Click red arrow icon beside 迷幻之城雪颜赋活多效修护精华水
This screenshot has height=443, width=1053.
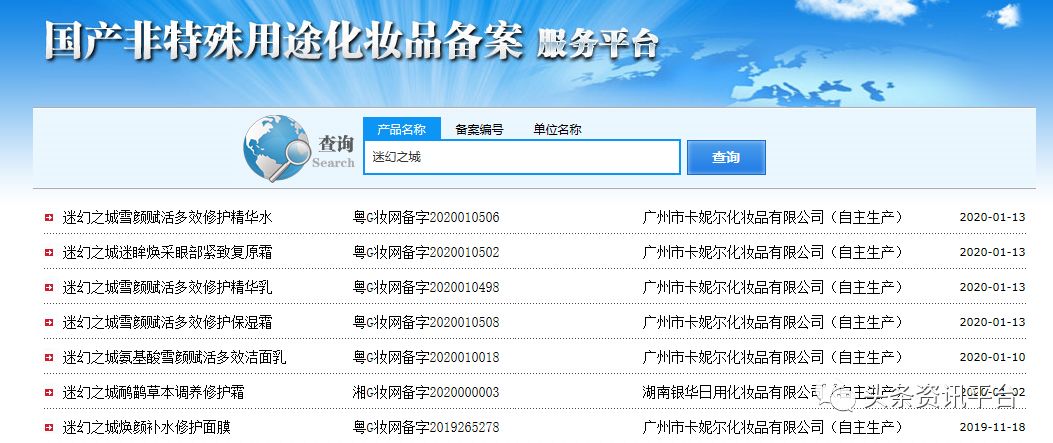coord(49,217)
